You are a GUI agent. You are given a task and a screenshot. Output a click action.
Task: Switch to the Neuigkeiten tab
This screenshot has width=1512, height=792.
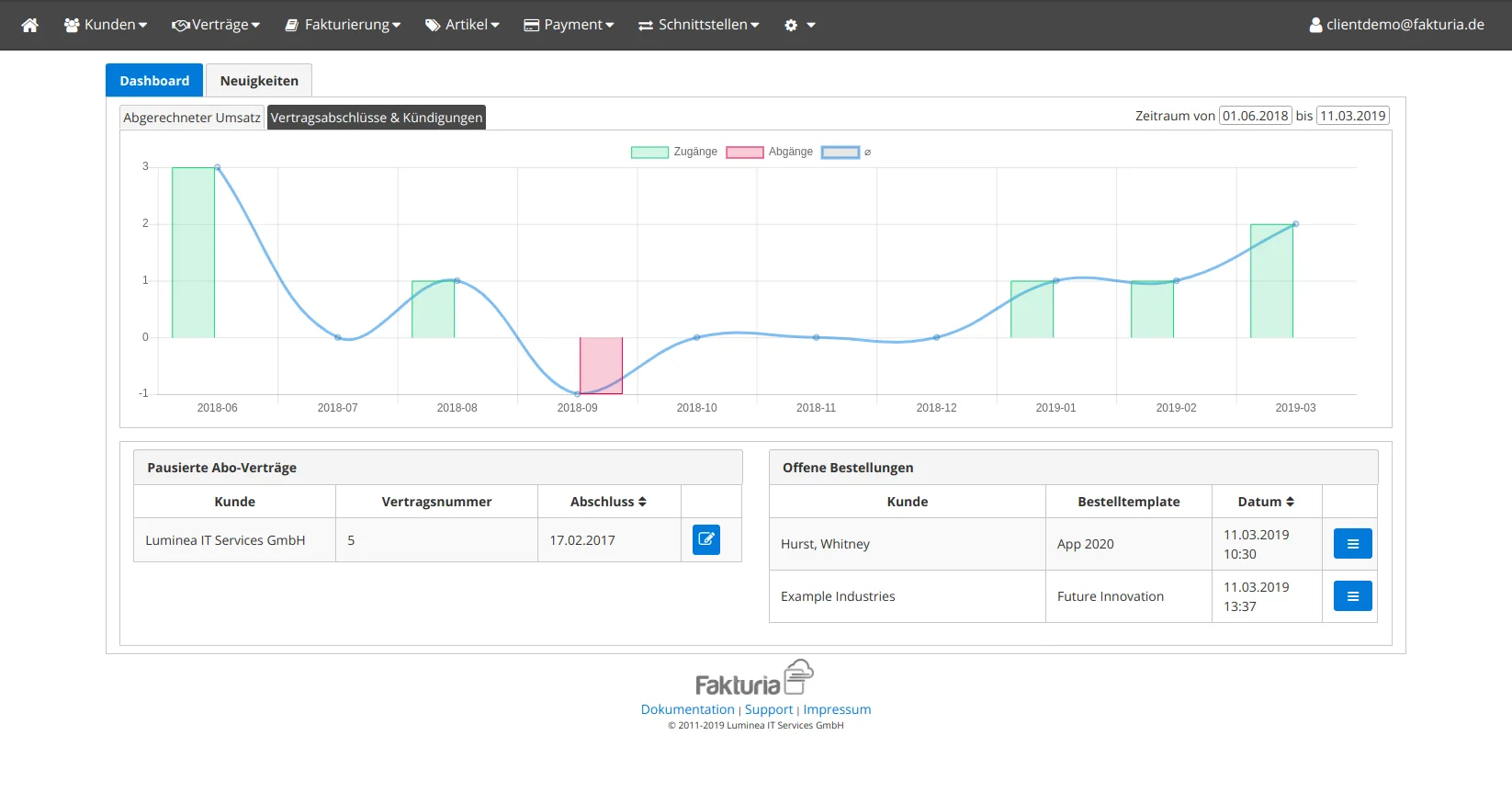tap(259, 81)
